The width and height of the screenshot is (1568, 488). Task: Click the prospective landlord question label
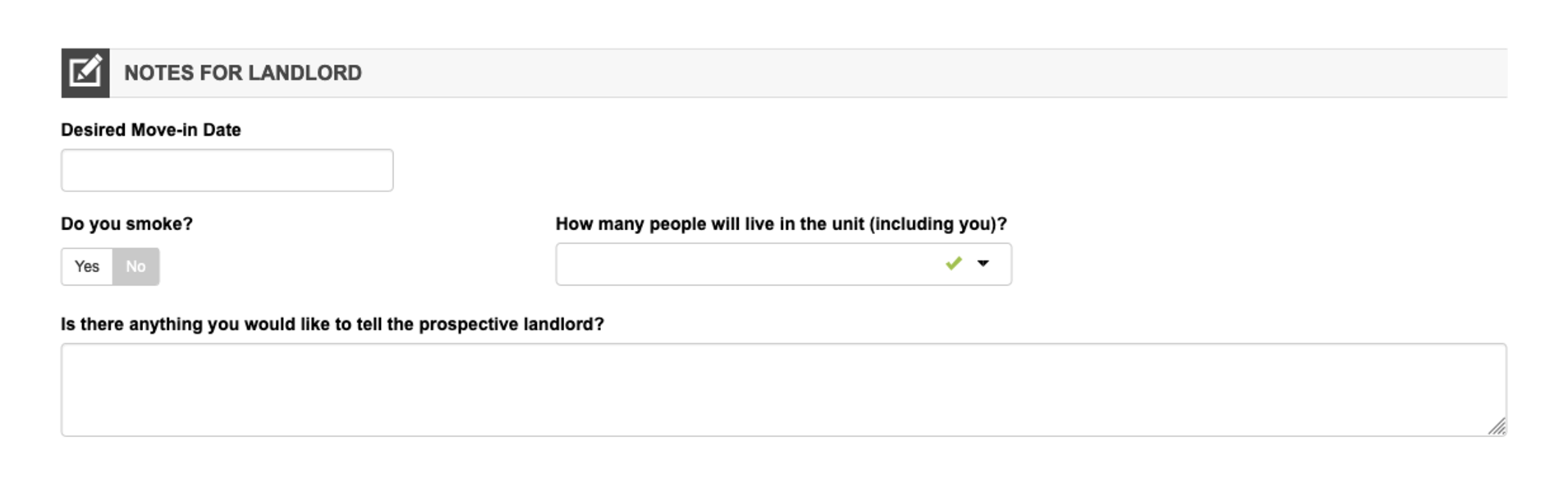click(332, 325)
